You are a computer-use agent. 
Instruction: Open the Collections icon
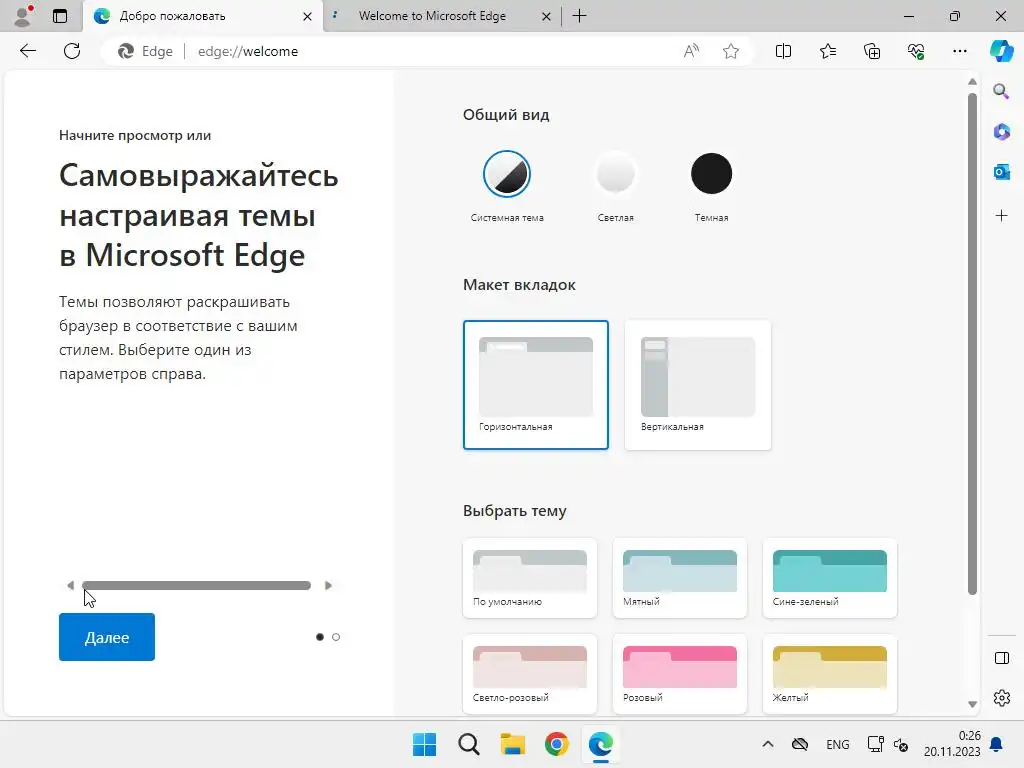click(872, 51)
